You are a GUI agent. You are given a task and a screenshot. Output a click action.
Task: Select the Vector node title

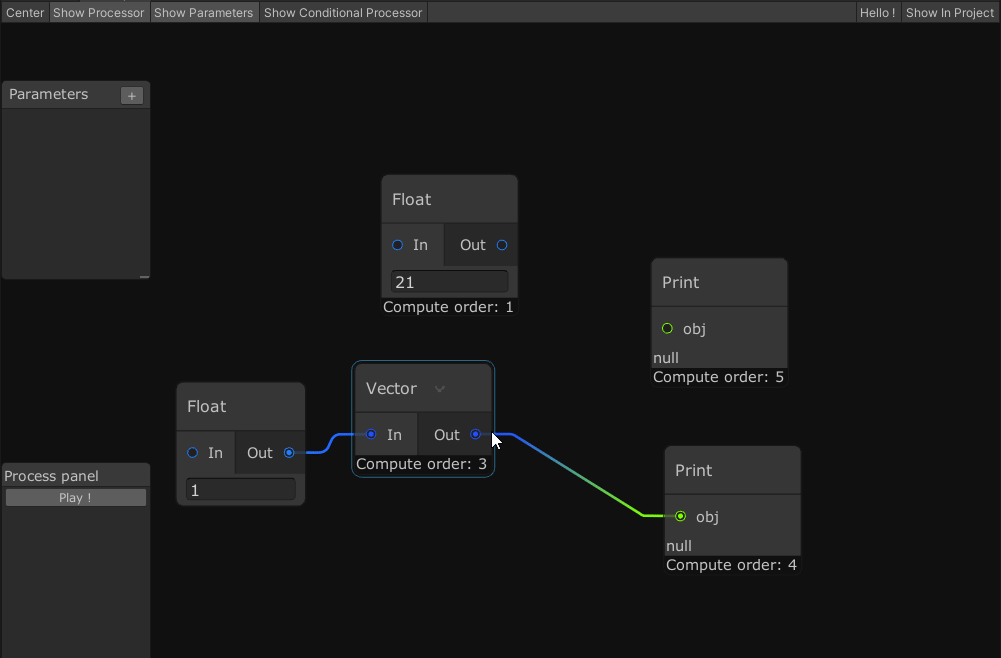pos(391,388)
